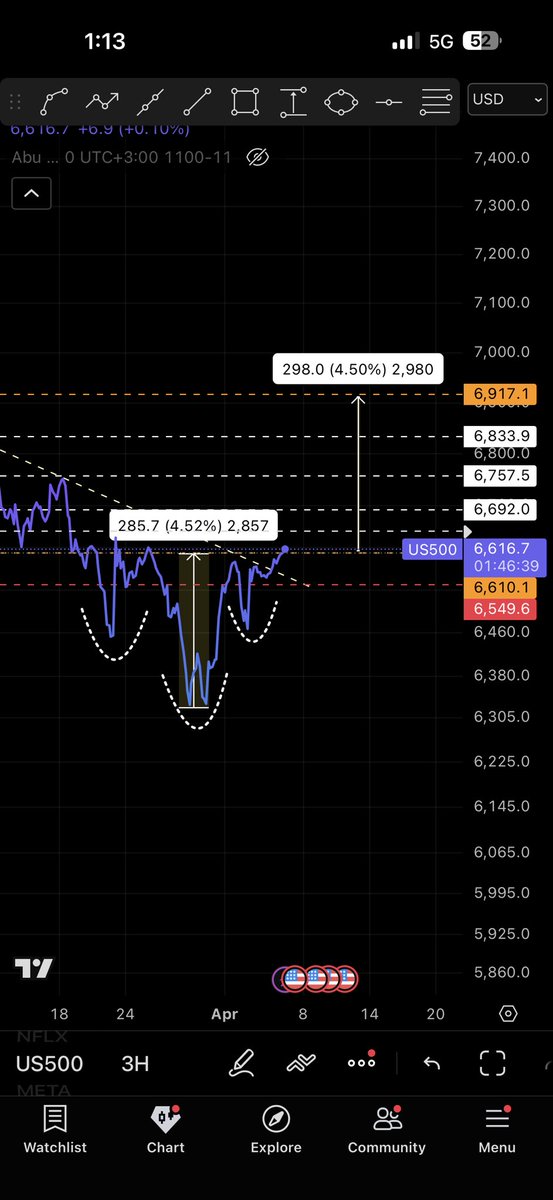Open the Community tab
The image size is (553, 1200).
coord(387,1130)
